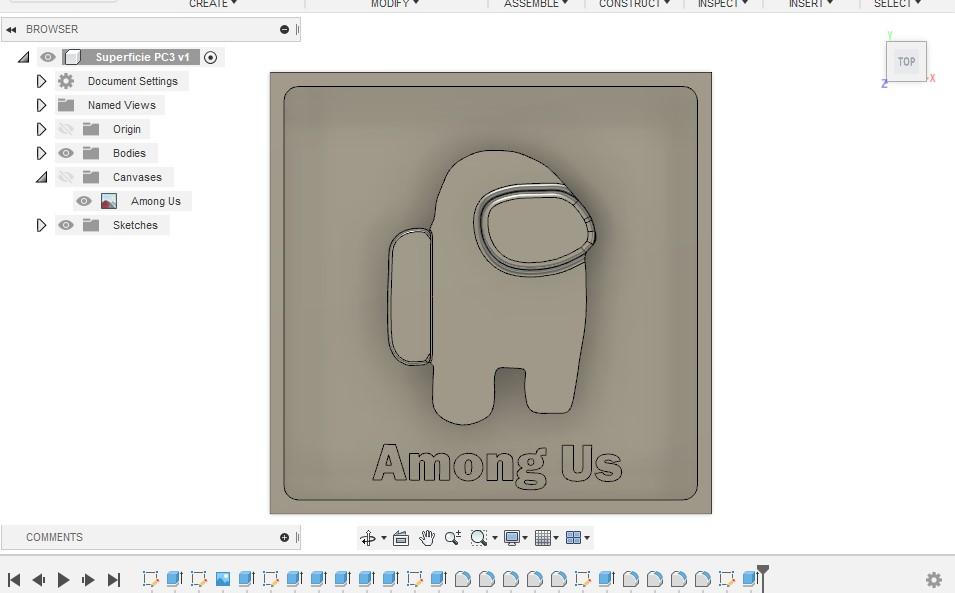Image resolution: width=955 pixels, height=593 pixels.
Task: Select the Zoom magnifier tool
Action: tap(453, 538)
